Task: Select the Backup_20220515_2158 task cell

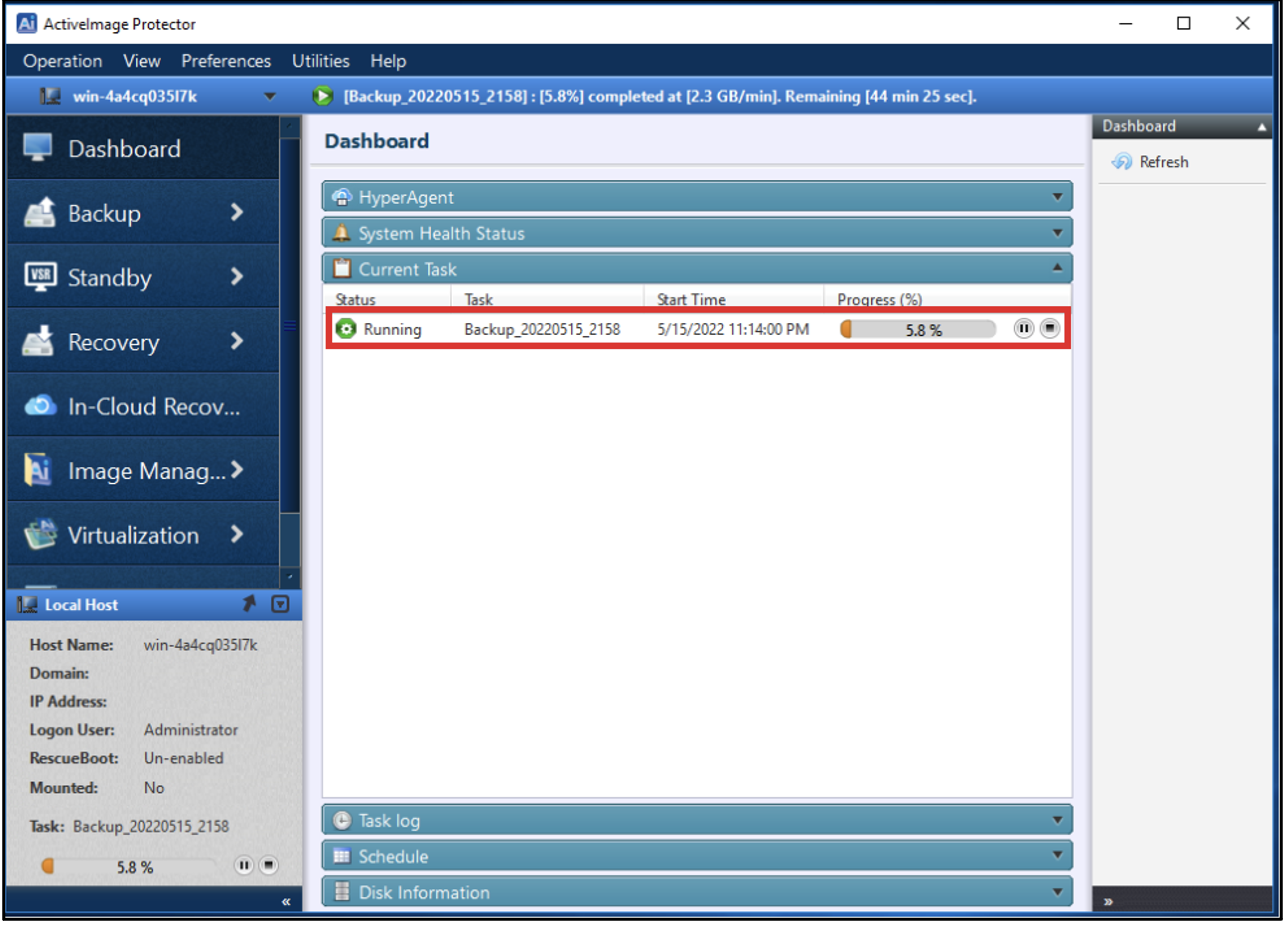Action: pyautogui.click(x=542, y=329)
